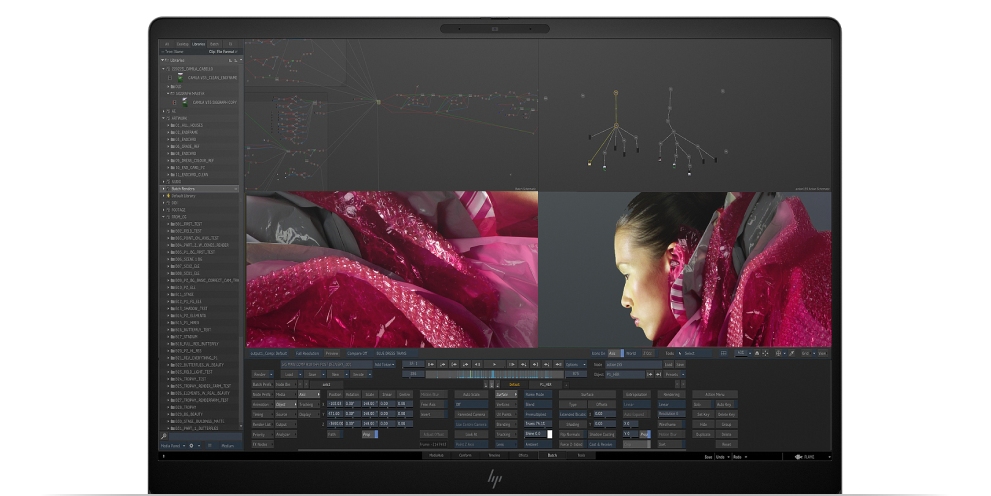Open the gear settings icon beside Media Panel
Image resolution: width=991 pixels, height=496 pixels.
(x=192, y=445)
